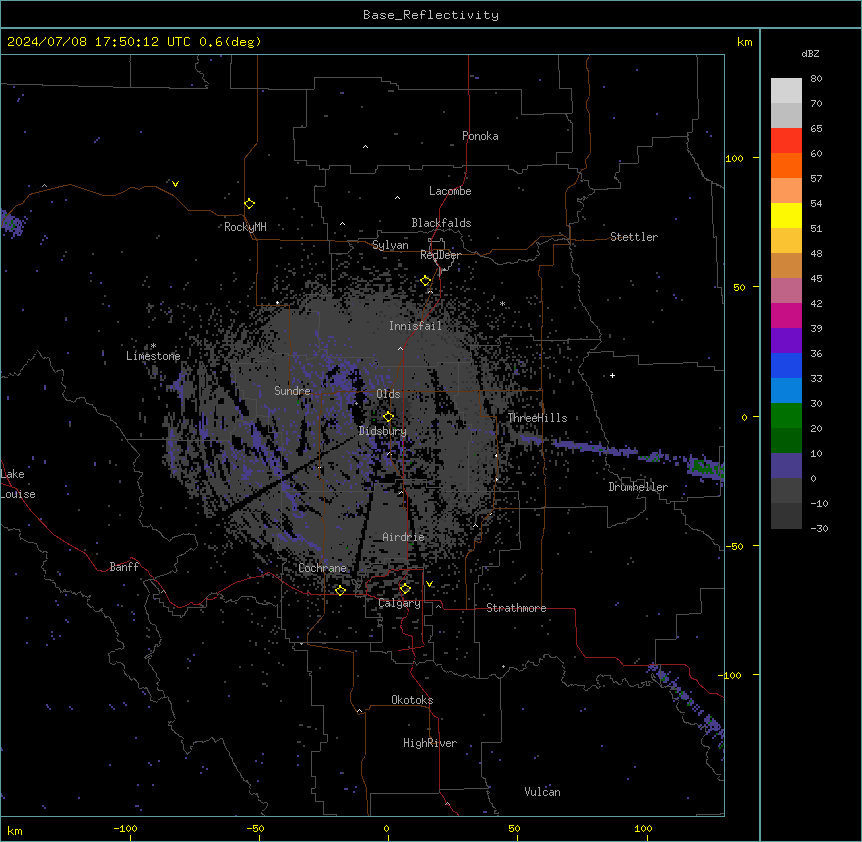Select the green 20-30 dBZ legend swatch

tap(786, 416)
